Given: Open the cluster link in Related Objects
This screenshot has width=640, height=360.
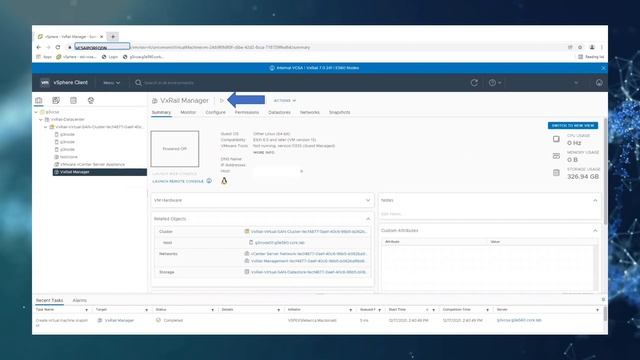Looking at the screenshot, I should [309, 231].
